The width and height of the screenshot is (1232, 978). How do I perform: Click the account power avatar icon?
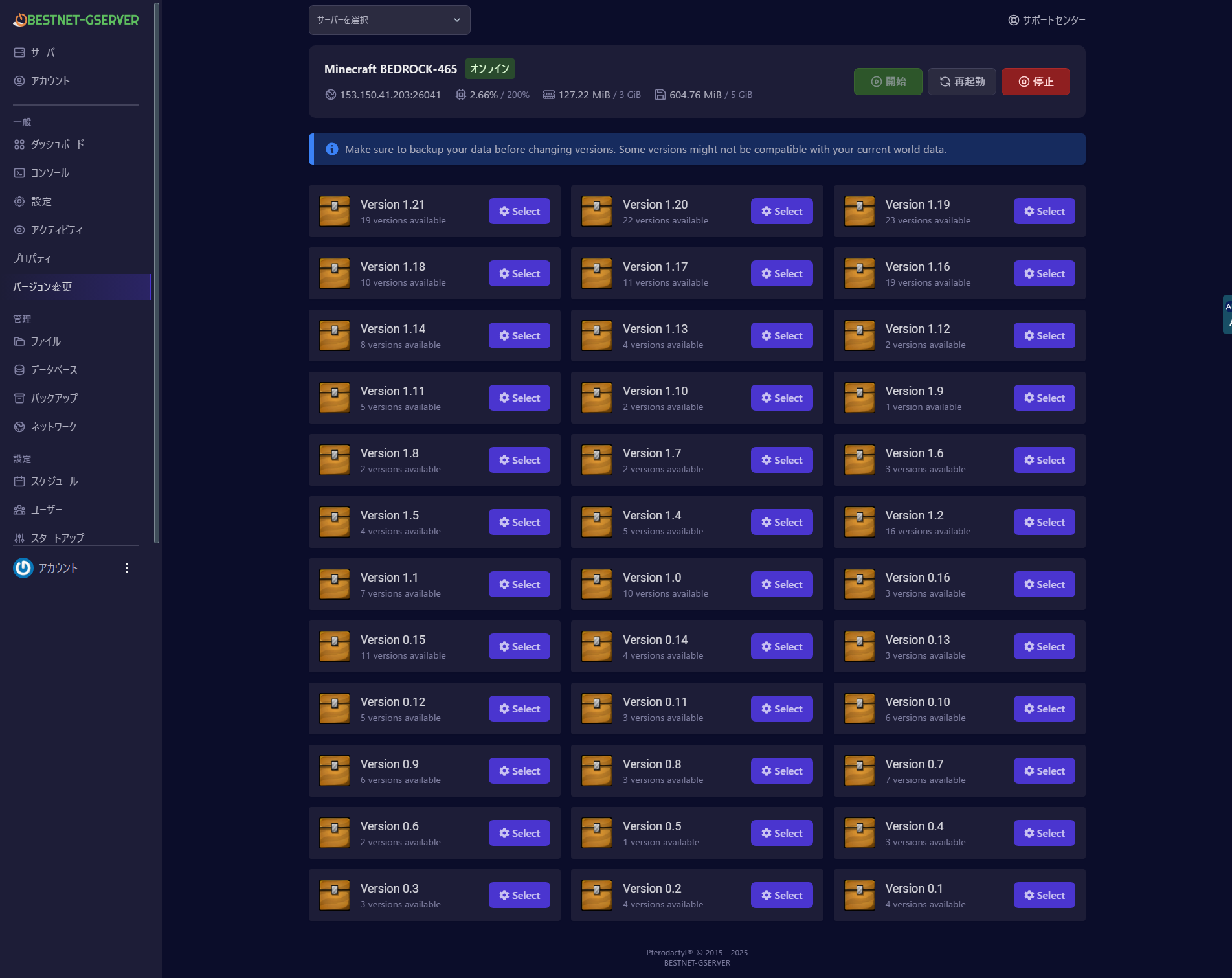point(23,568)
